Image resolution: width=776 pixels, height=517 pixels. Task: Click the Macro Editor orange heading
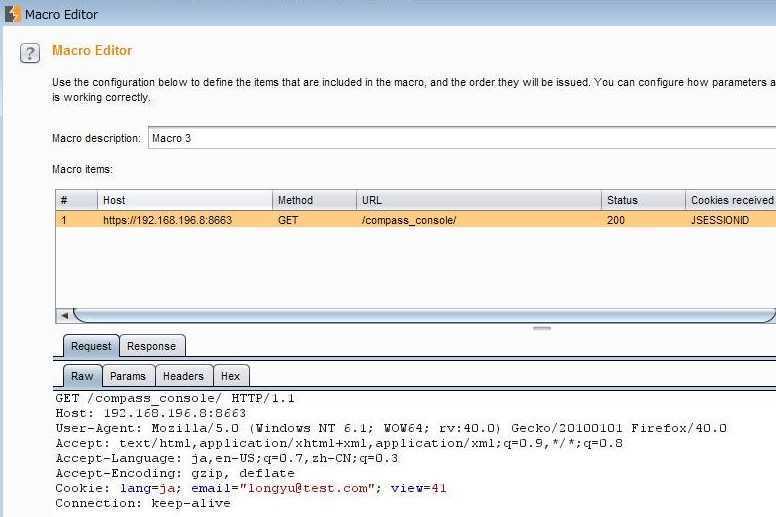coord(92,50)
